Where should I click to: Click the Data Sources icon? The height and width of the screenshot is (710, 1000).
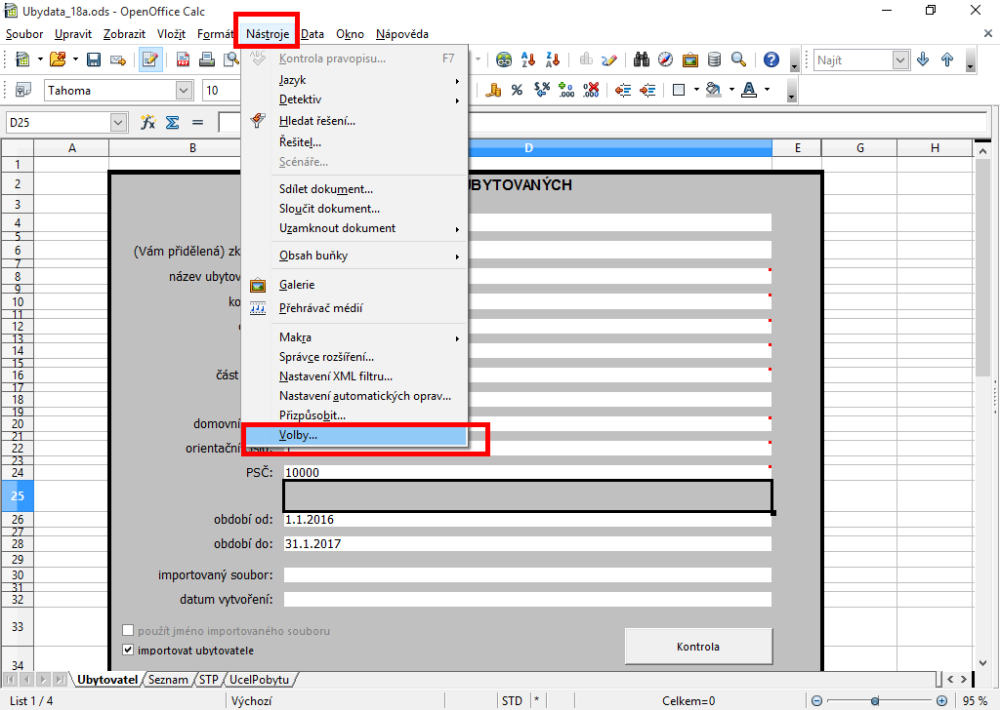(714, 60)
